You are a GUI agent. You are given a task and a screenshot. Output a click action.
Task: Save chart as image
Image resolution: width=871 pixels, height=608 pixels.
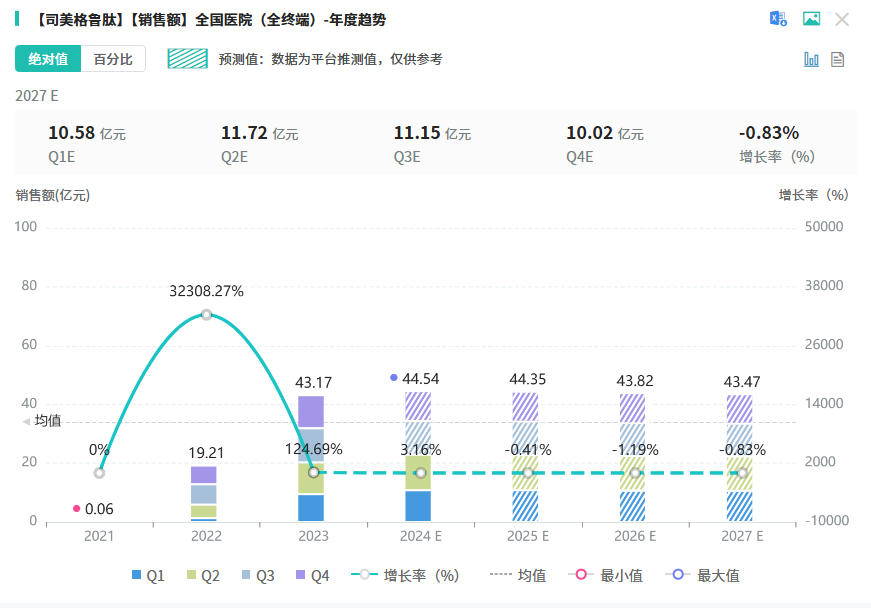point(812,19)
